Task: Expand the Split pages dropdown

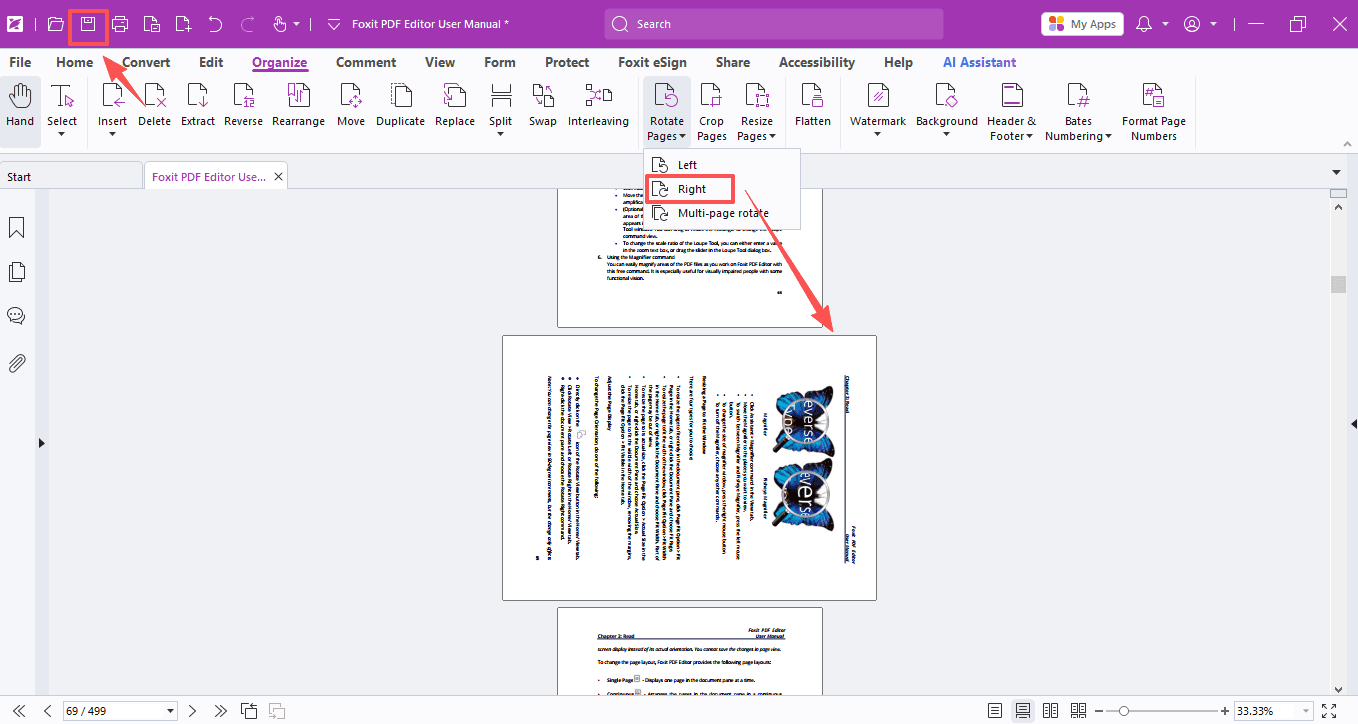Action: [x=501, y=135]
